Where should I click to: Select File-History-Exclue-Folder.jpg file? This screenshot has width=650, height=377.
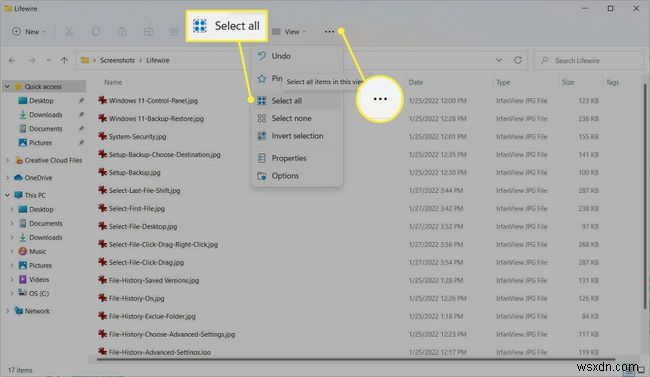coord(152,316)
